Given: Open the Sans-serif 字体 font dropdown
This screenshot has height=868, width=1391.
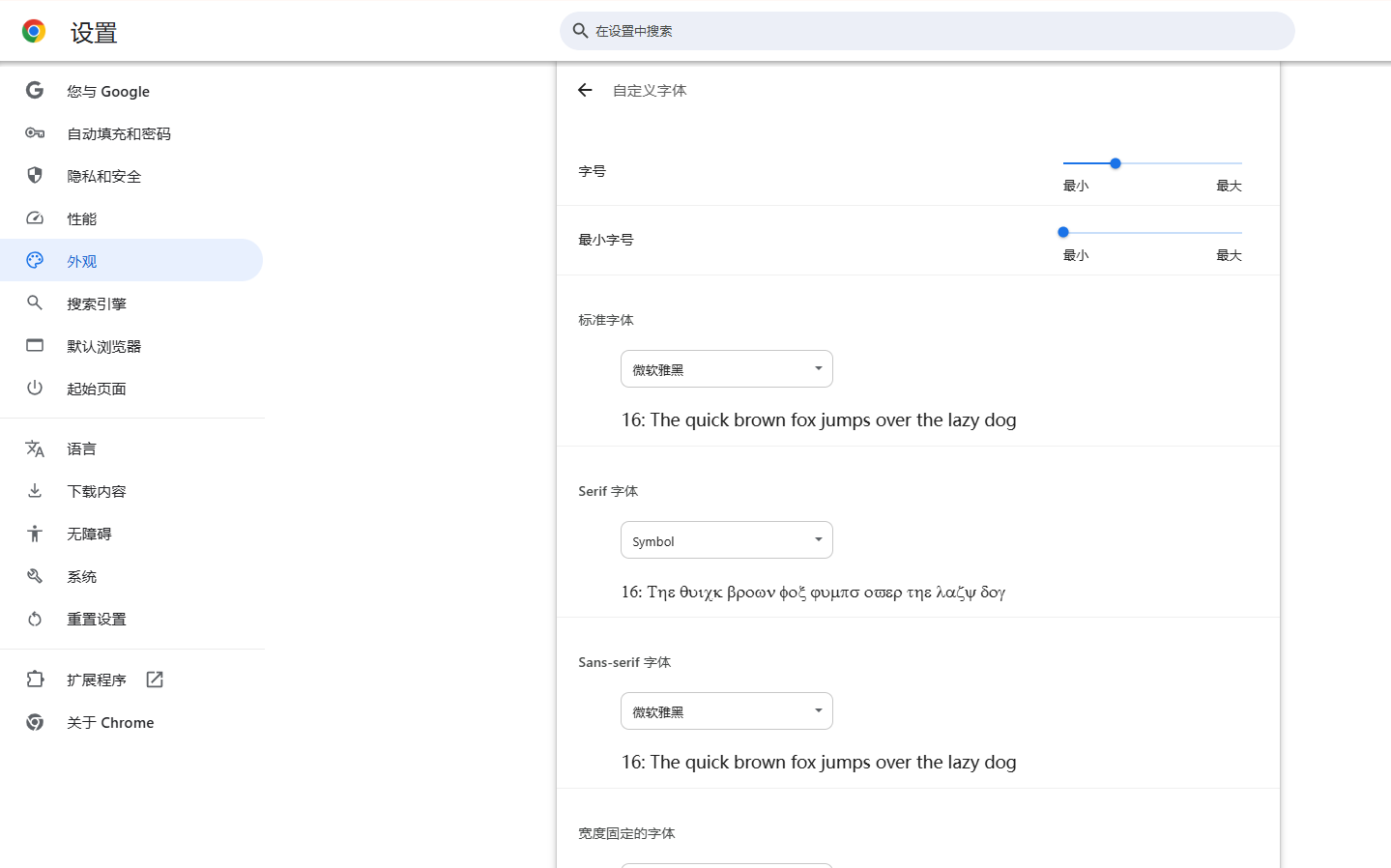Looking at the screenshot, I should coord(727,711).
